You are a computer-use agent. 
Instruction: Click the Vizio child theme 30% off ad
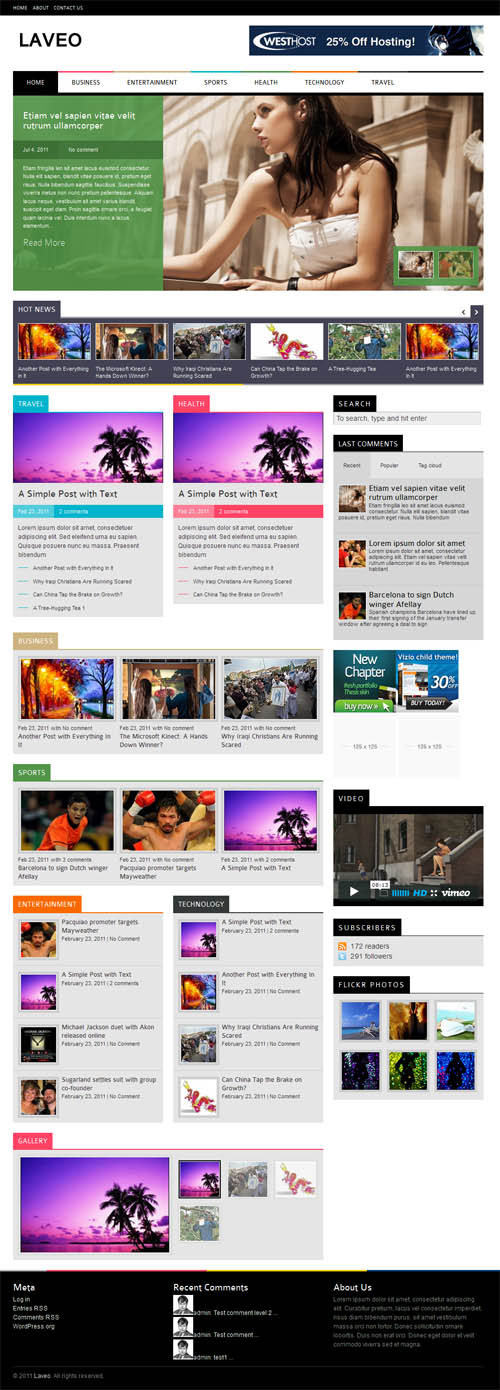pos(428,681)
